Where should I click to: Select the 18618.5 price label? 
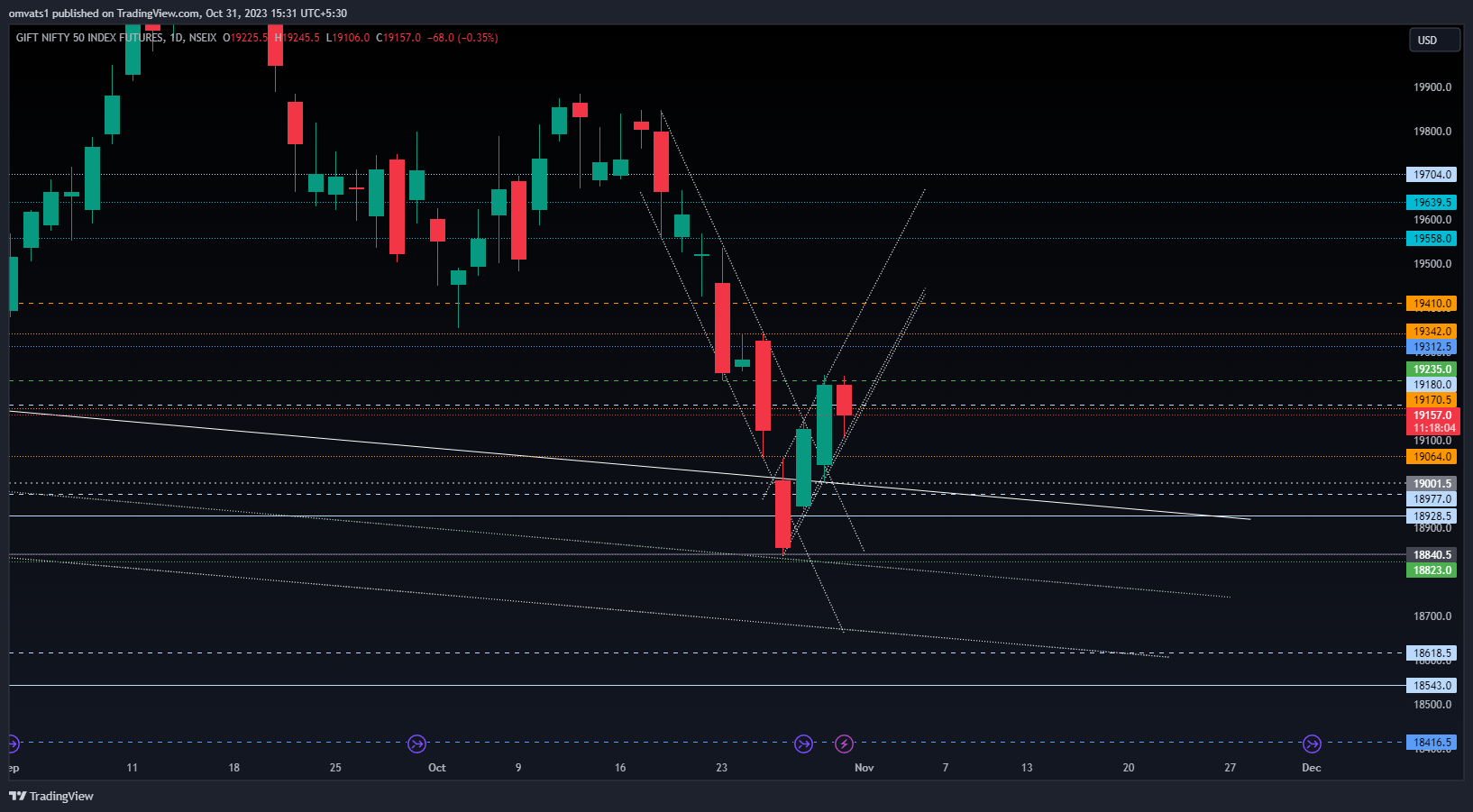pyautogui.click(x=1432, y=653)
